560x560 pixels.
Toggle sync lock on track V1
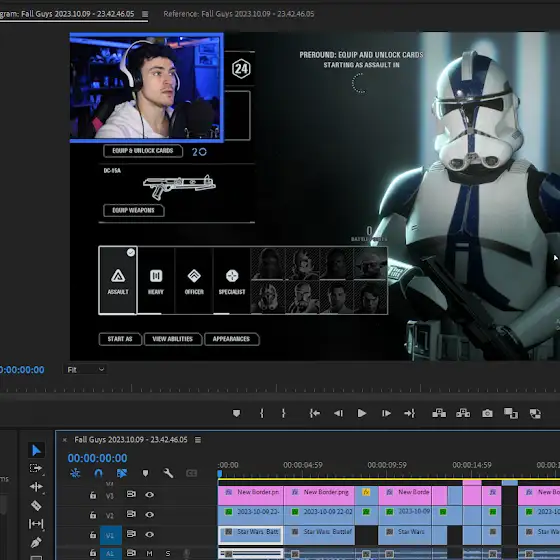point(131,534)
